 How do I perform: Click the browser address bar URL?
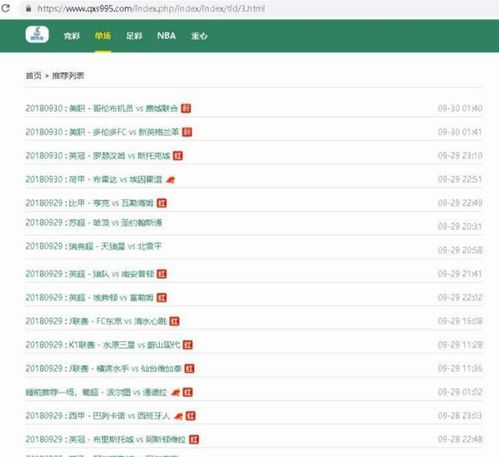151,8
